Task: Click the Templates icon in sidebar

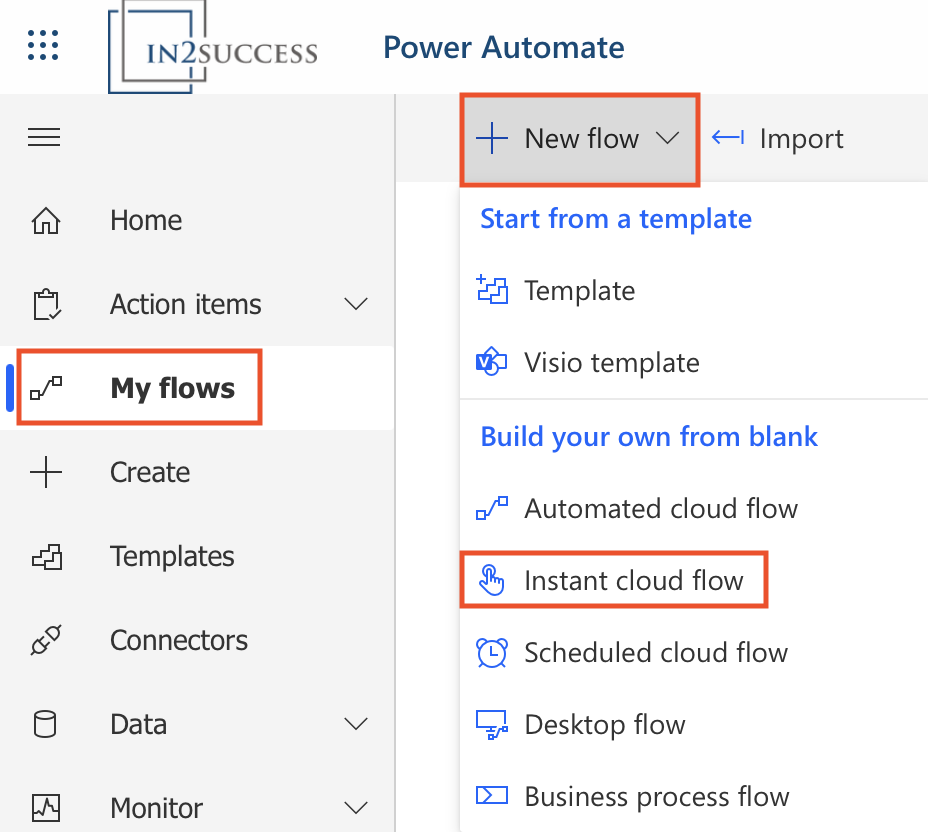Action: pos(47,557)
